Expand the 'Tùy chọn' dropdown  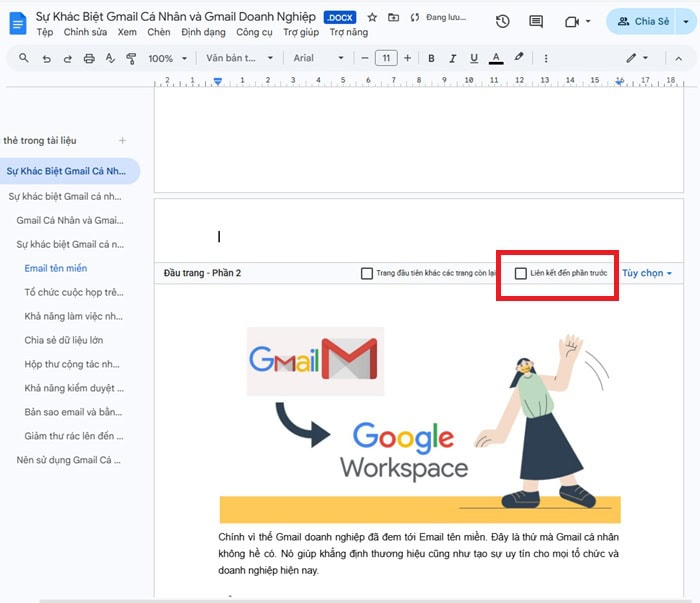[647, 273]
